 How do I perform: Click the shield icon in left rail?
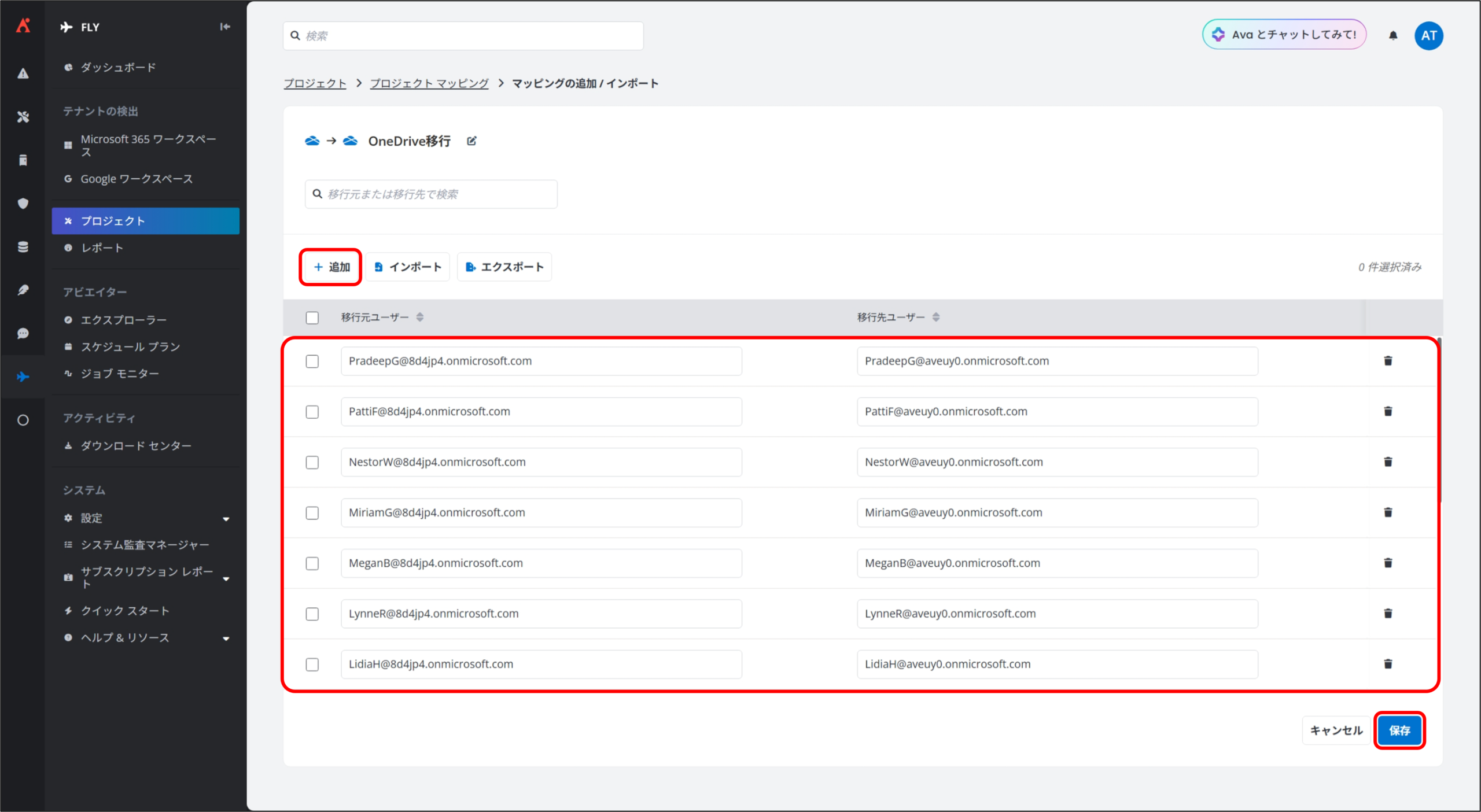23,204
